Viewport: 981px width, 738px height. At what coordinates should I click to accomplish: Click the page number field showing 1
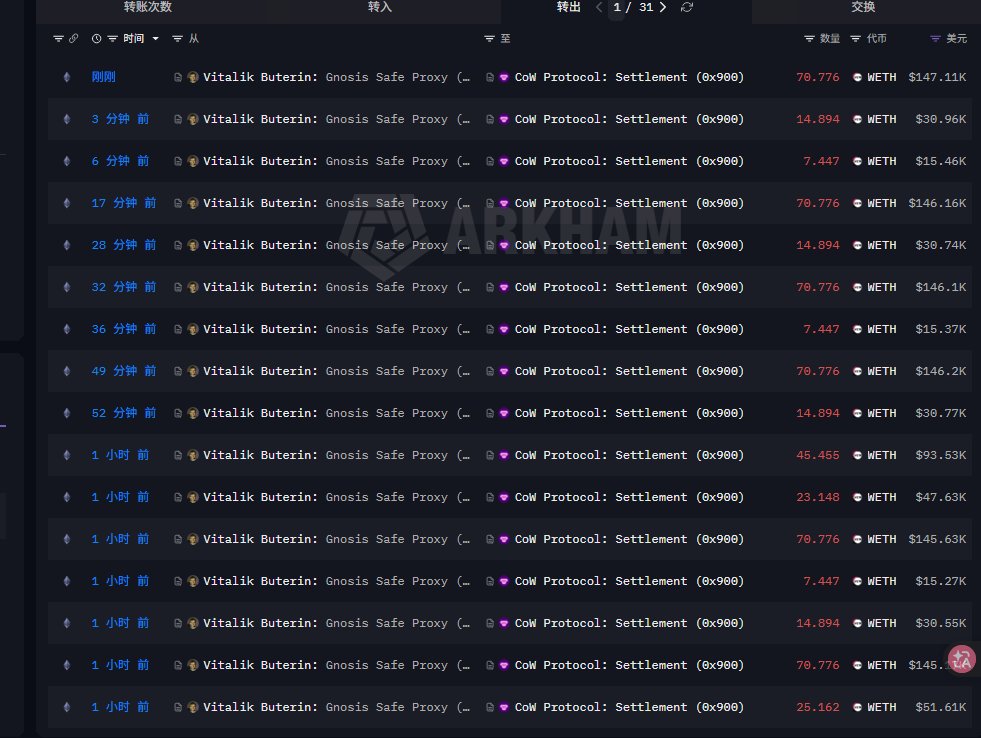[617, 8]
